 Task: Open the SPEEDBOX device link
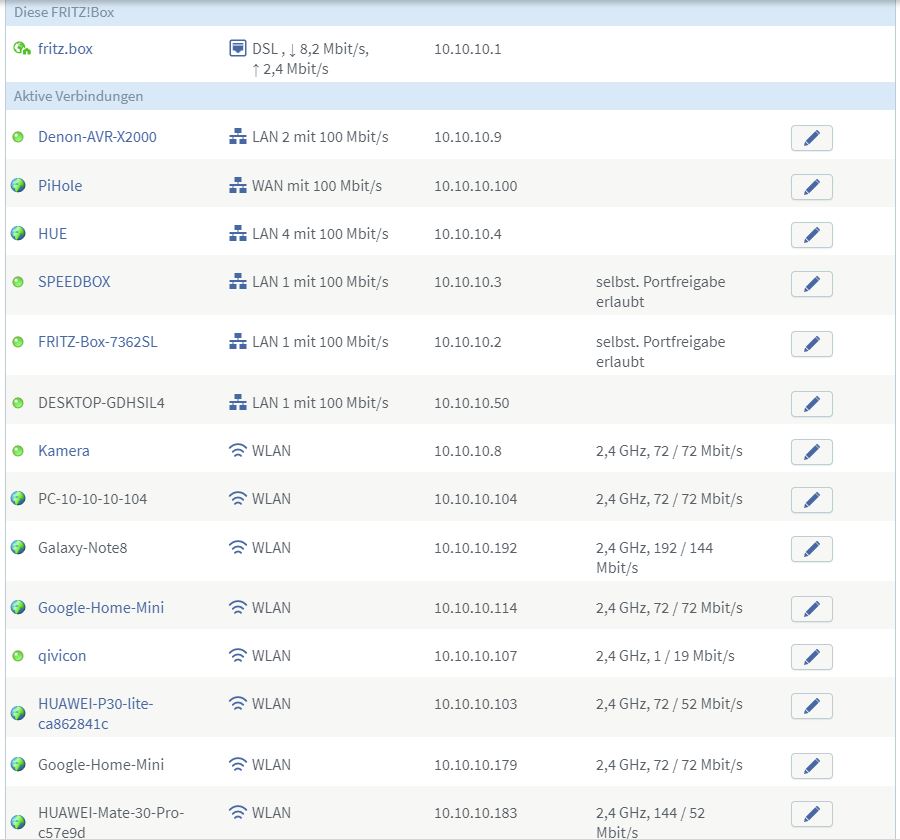point(74,282)
